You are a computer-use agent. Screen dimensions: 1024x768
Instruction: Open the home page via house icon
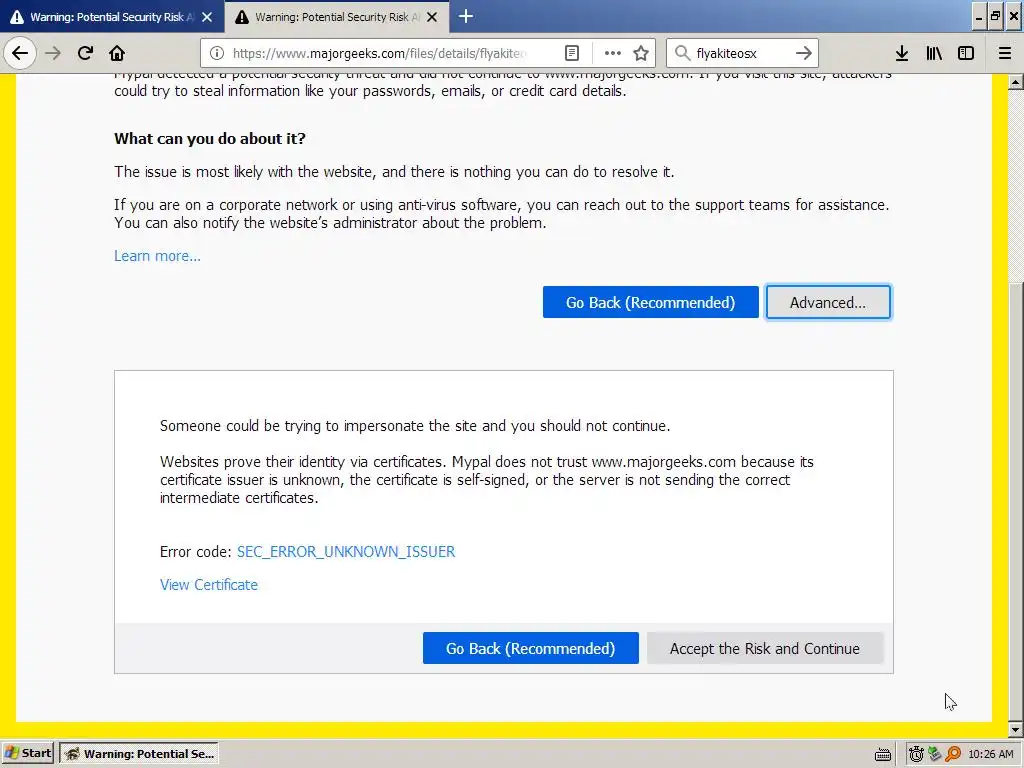pyautogui.click(x=117, y=53)
